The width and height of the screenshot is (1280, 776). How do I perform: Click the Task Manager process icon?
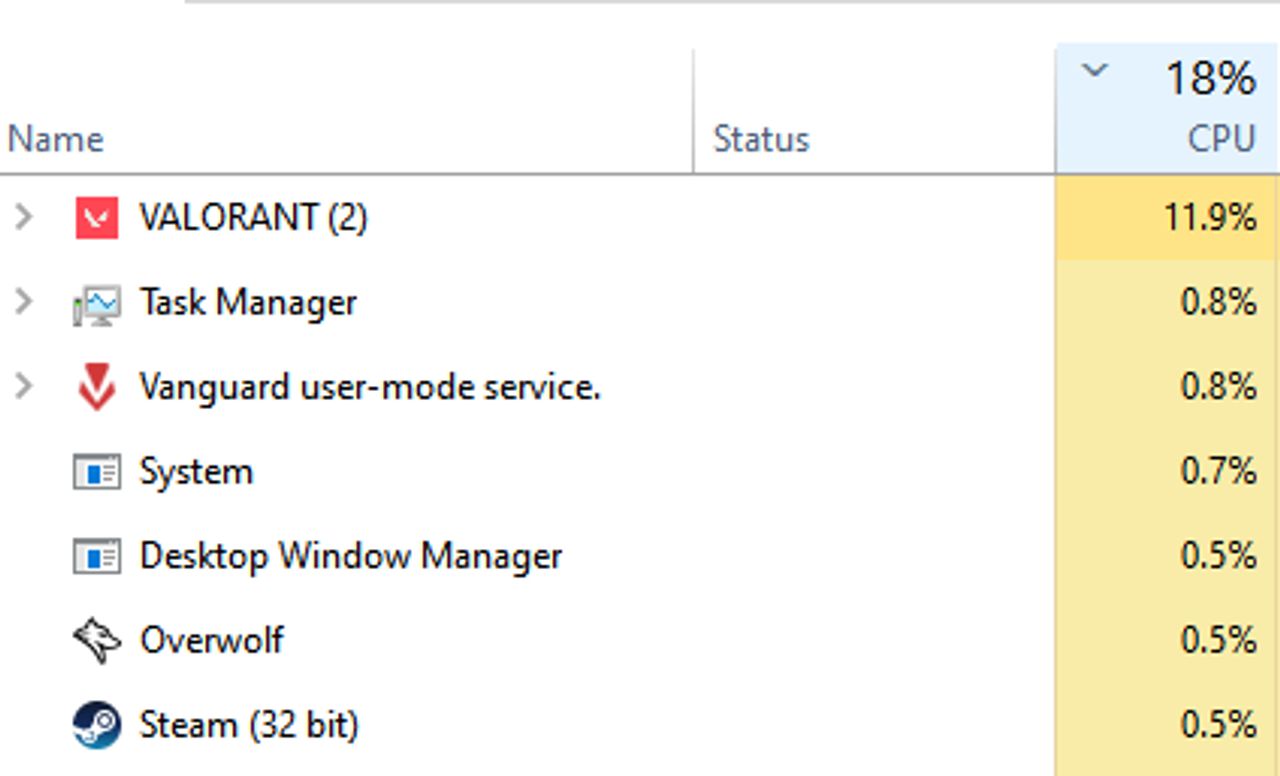(x=97, y=303)
